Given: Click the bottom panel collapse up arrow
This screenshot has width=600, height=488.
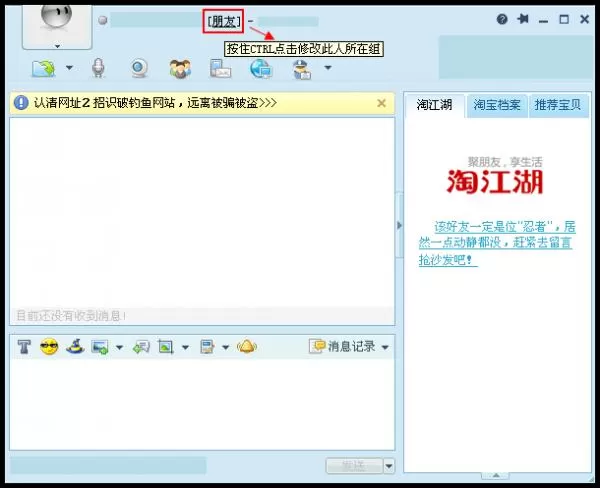Looking at the screenshot, I should pyautogui.click(x=496, y=475).
